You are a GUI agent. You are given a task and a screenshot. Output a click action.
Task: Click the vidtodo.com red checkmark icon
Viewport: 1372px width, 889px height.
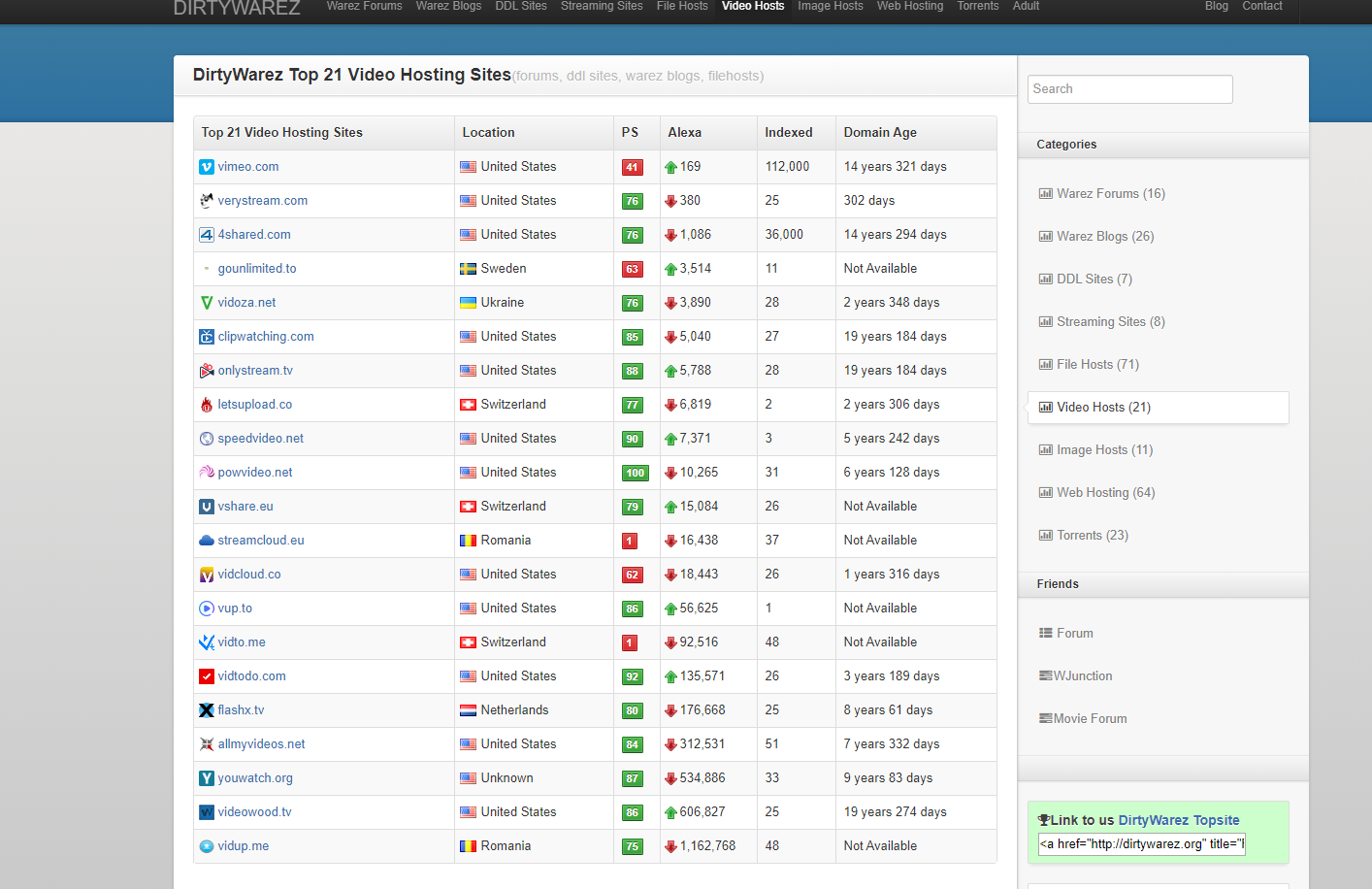click(206, 676)
